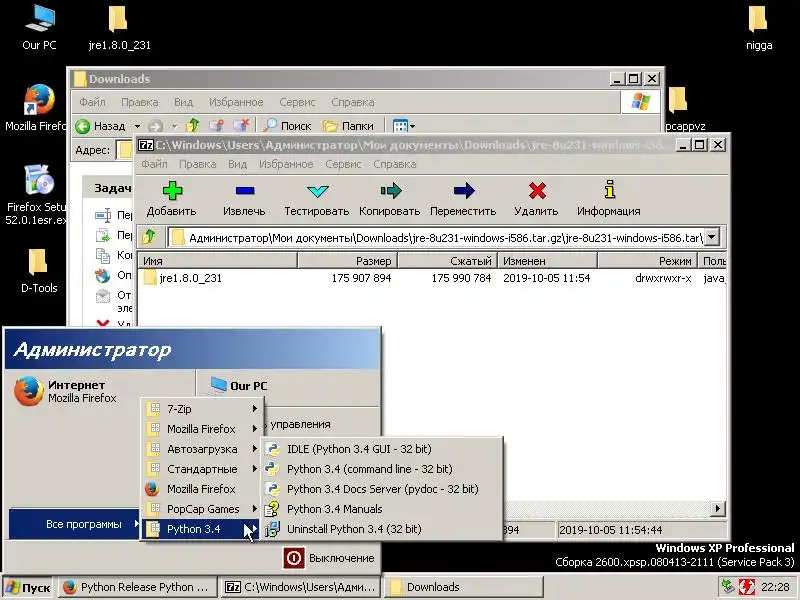Screen dimensions: 800x600
Task: Click the blue Извлечь (Extract) minus icon
Action: click(245, 191)
